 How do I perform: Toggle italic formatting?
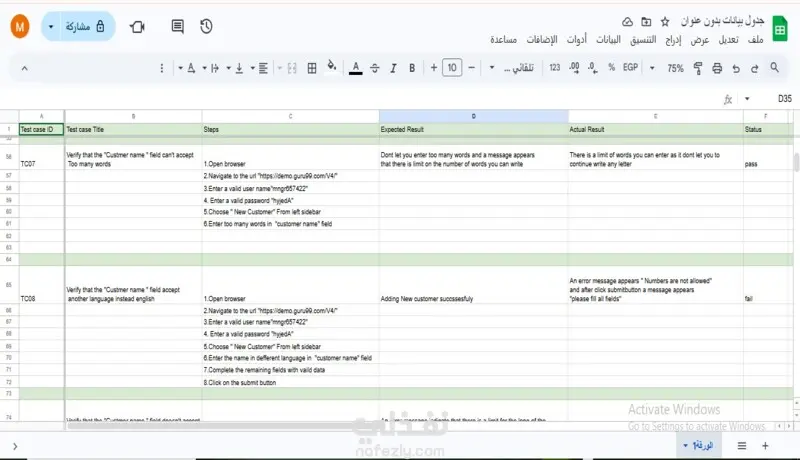(x=393, y=68)
